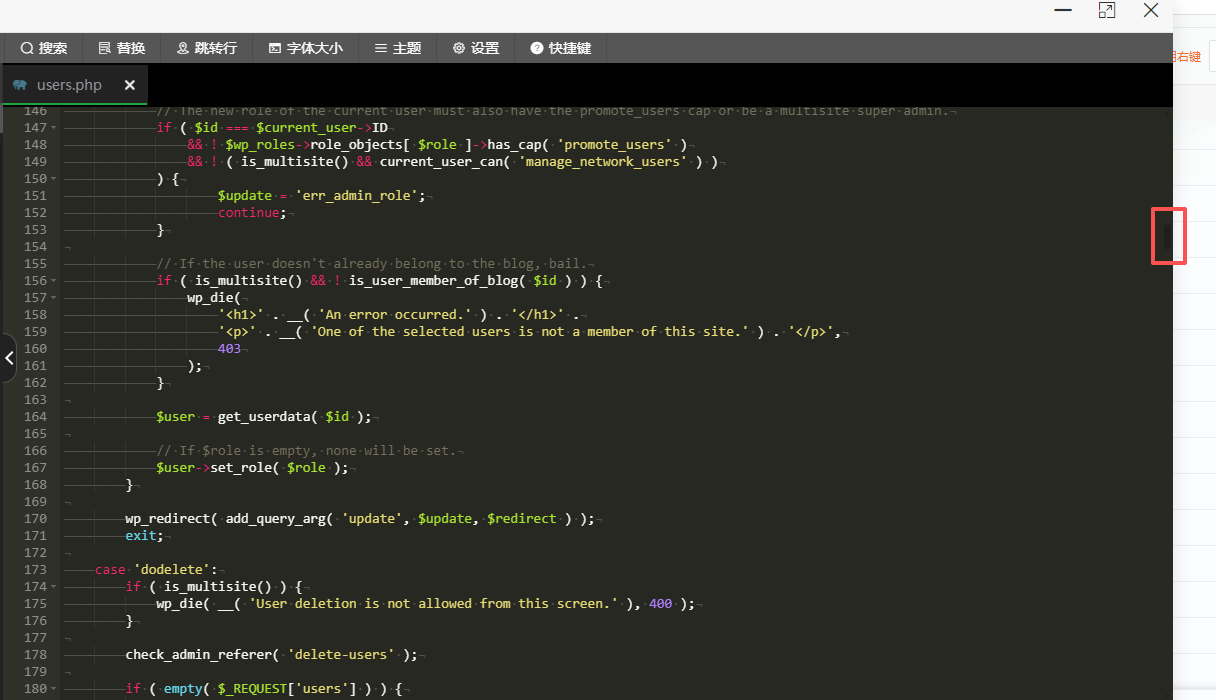The height and width of the screenshot is (700, 1216).
Task: Click the case 'dodelete' label
Action: click(x=156, y=570)
